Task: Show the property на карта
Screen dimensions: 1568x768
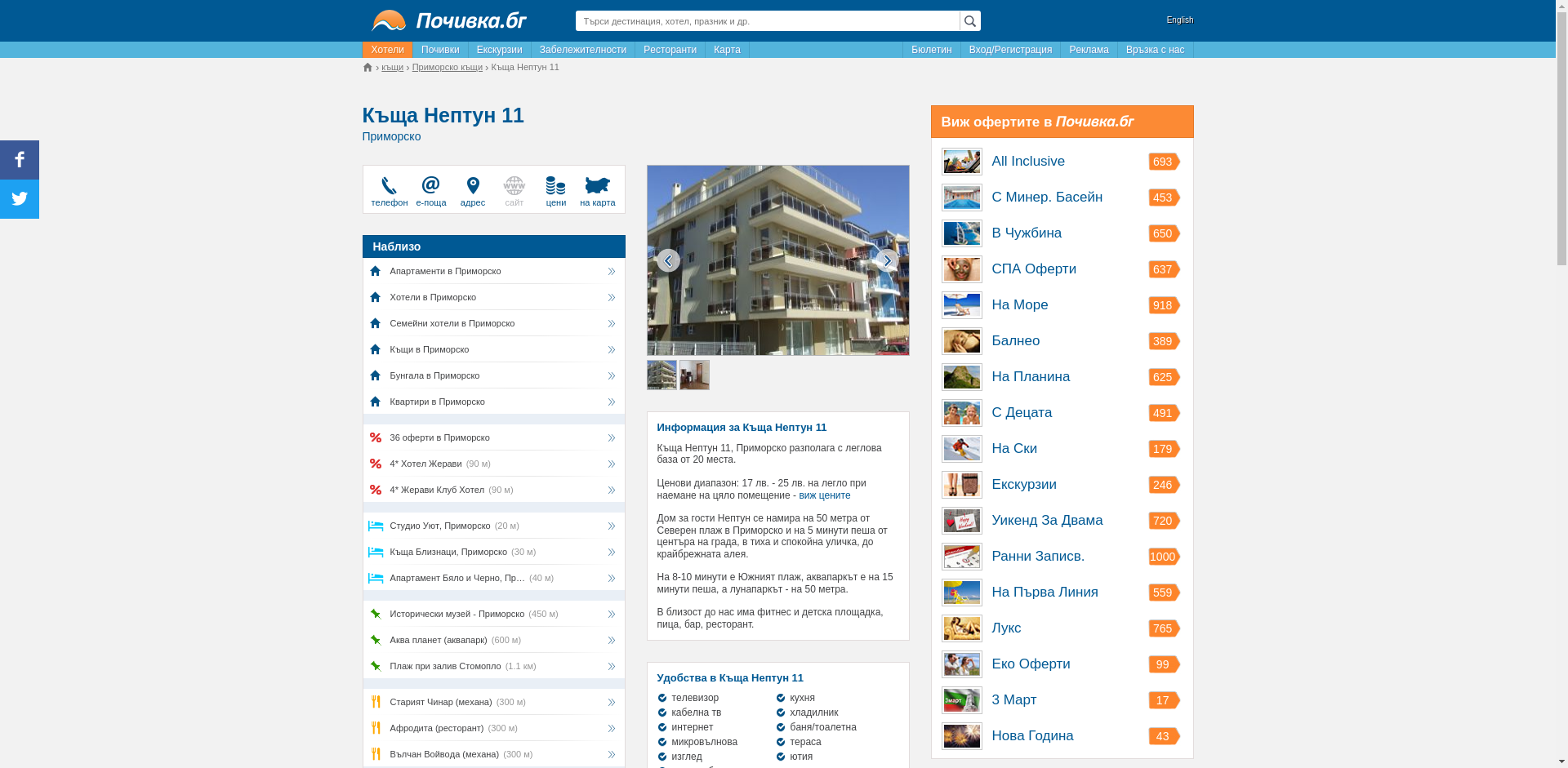Action: pyautogui.click(x=597, y=187)
